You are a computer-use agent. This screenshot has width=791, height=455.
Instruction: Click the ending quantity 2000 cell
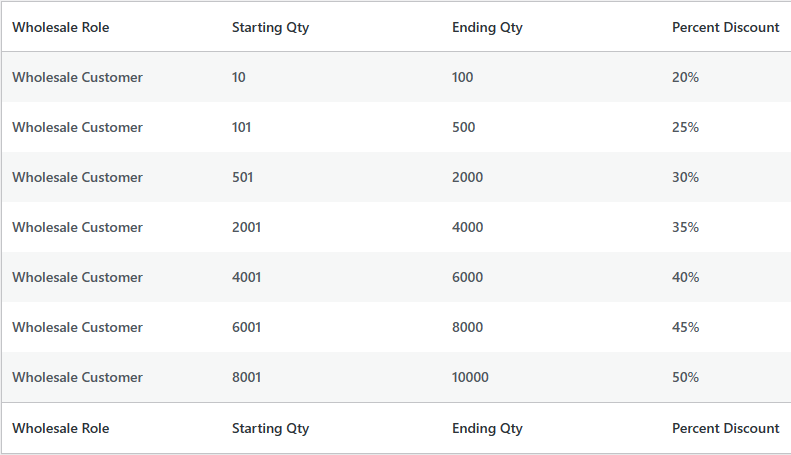(x=467, y=177)
